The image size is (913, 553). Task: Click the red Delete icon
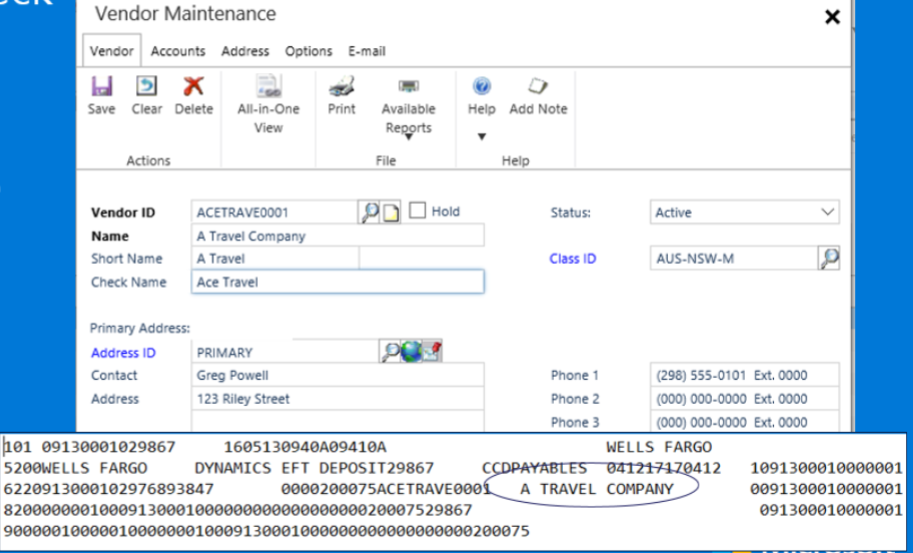[193, 86]
